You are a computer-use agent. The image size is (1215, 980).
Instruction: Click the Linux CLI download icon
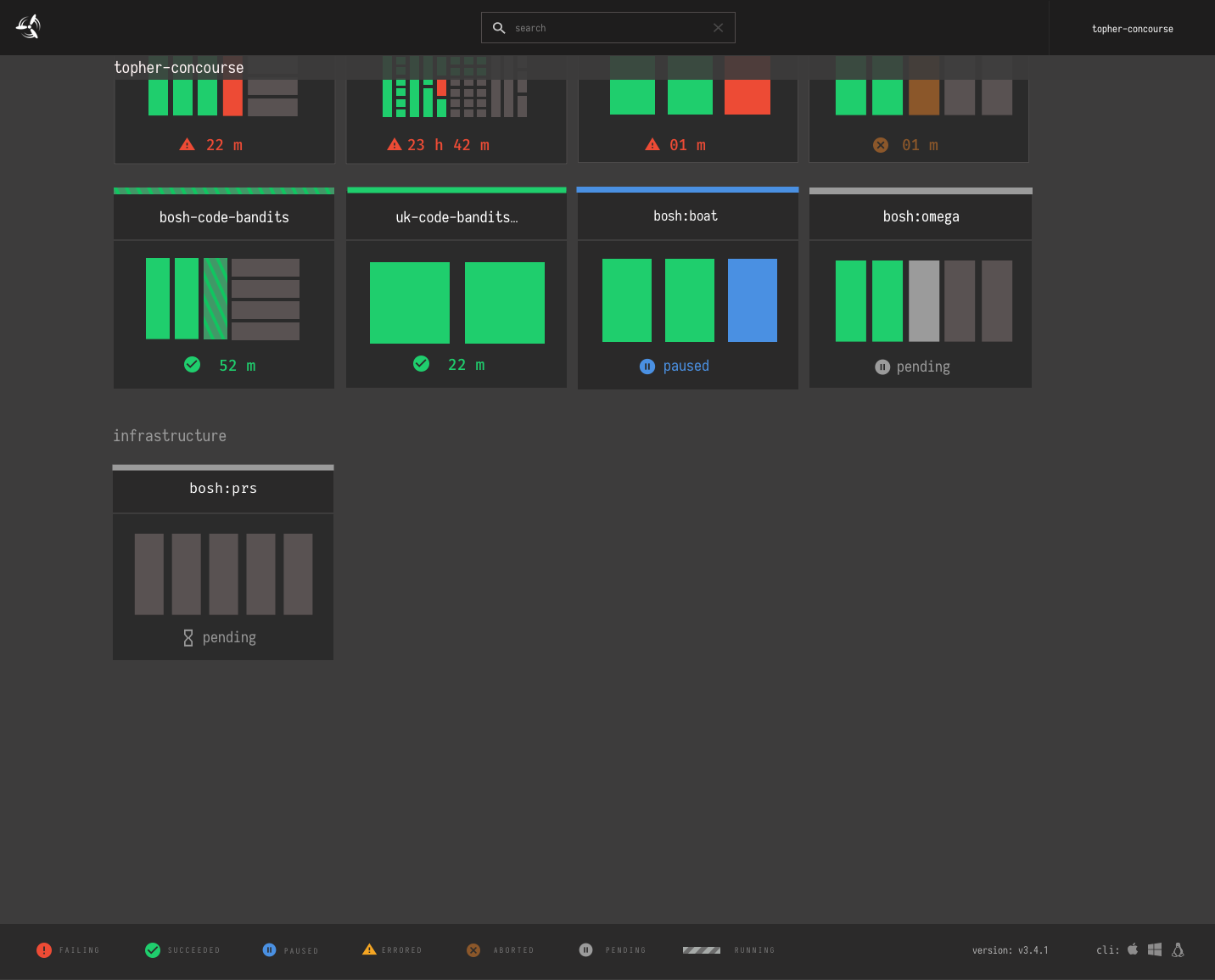pos(1179,950)
